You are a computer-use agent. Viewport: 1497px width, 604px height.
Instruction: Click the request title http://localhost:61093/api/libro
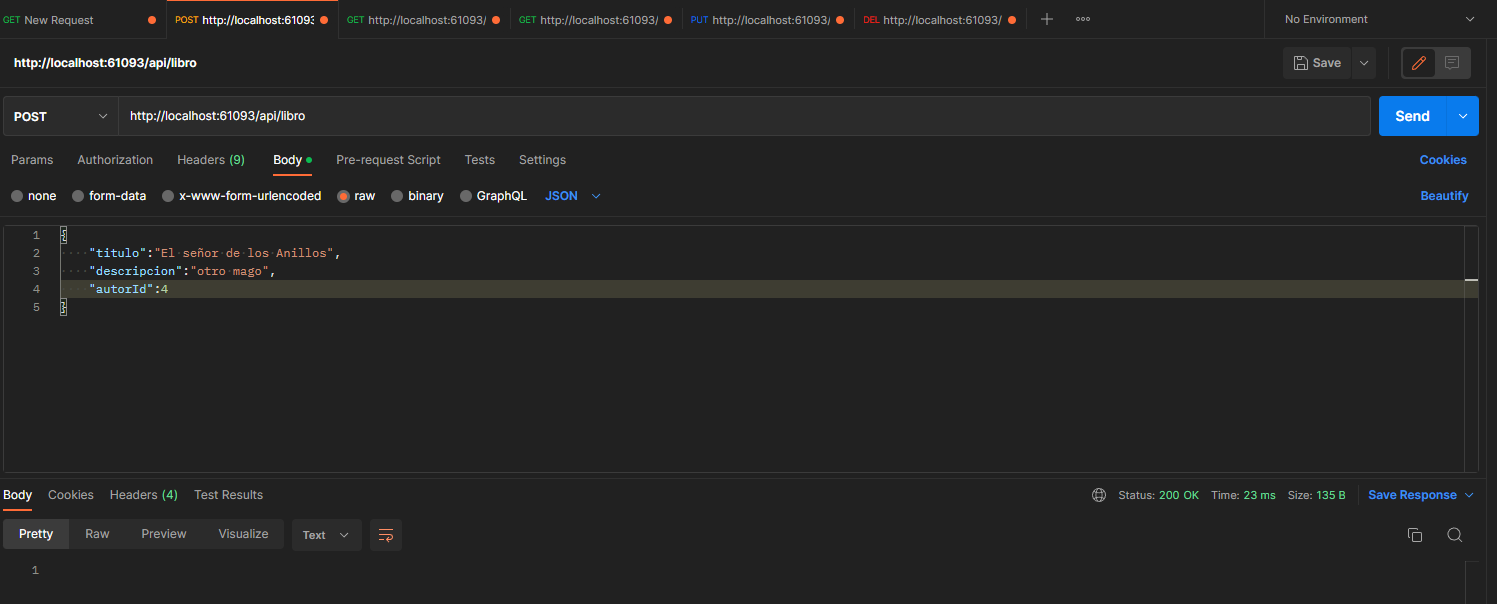point(105,63)
